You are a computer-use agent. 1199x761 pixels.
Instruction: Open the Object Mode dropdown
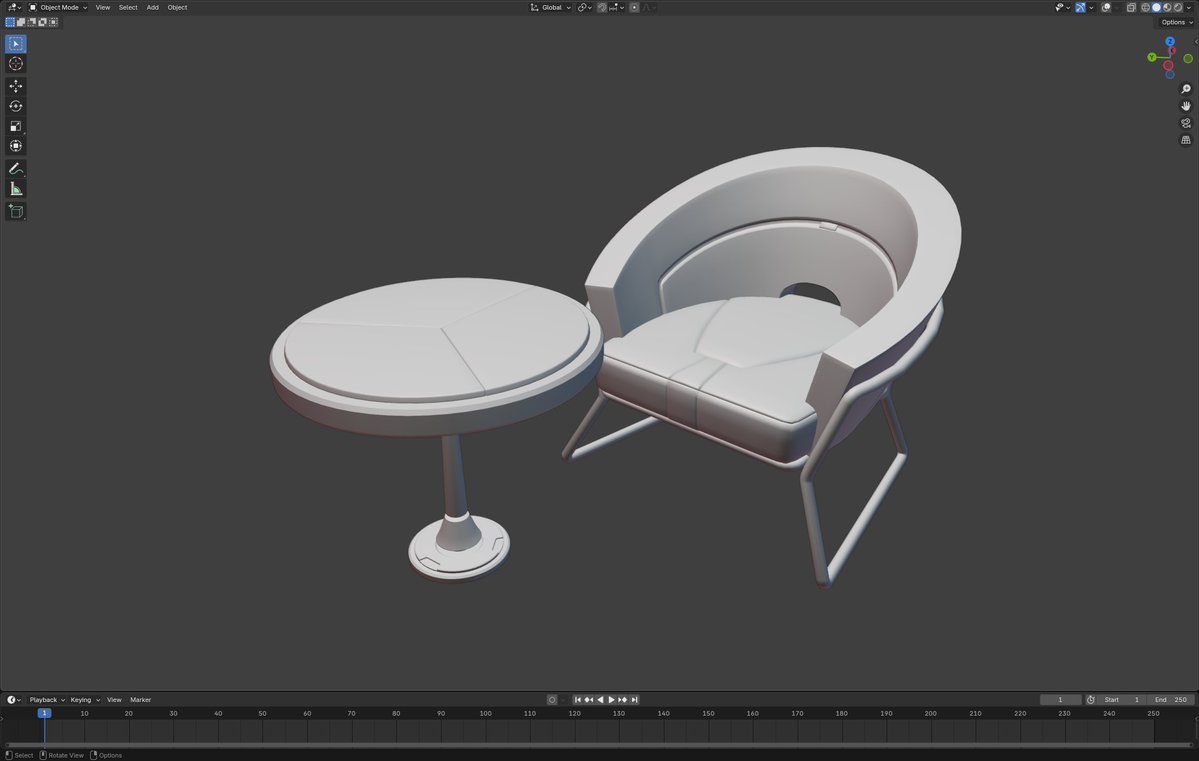[x=60, y=7]
